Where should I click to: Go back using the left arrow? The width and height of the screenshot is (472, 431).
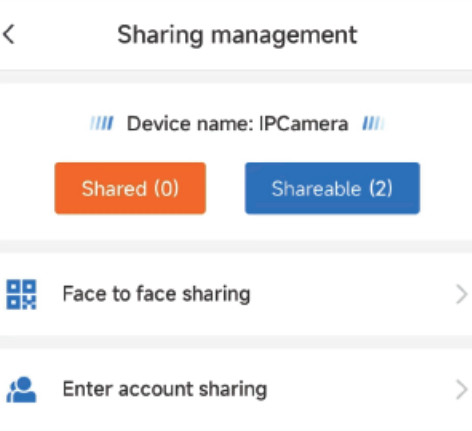pos(9,34)
